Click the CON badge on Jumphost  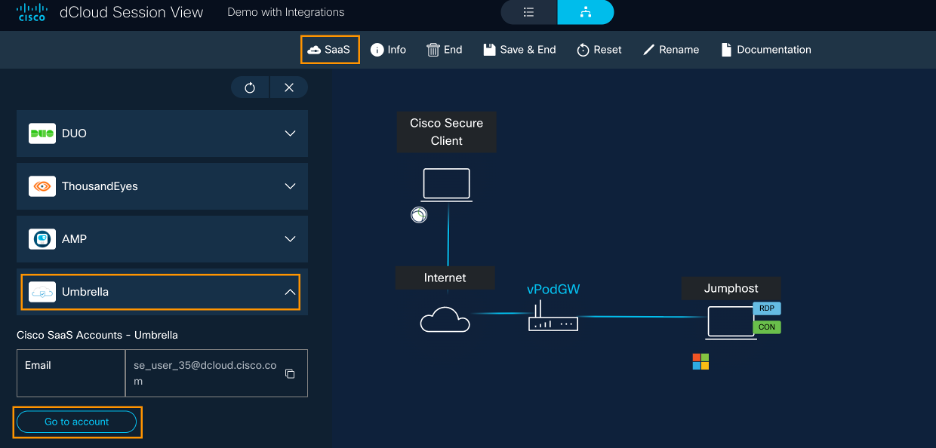coord(767,327)
